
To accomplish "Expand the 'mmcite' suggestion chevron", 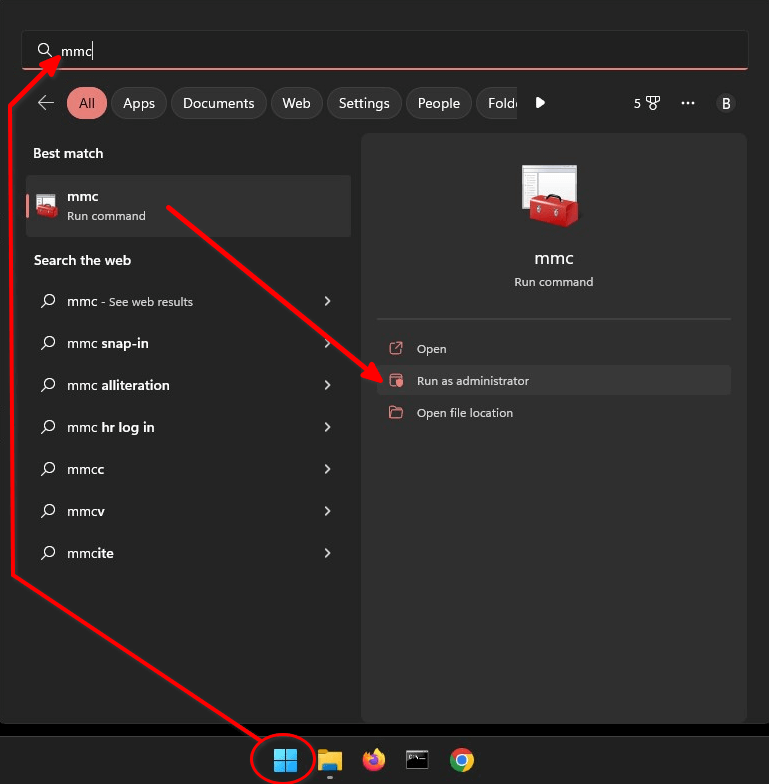I will pyautogui.click(x=328, y=553).
